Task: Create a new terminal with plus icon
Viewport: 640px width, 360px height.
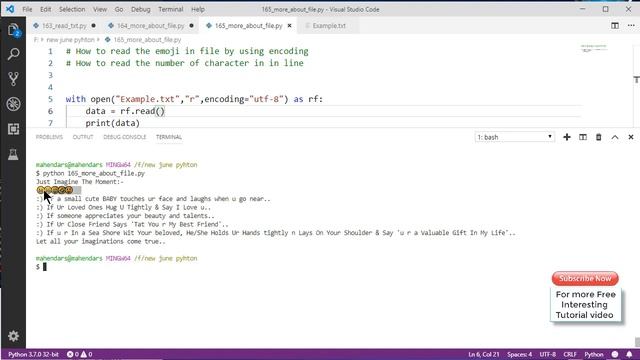Action: [x=567, y=137]
